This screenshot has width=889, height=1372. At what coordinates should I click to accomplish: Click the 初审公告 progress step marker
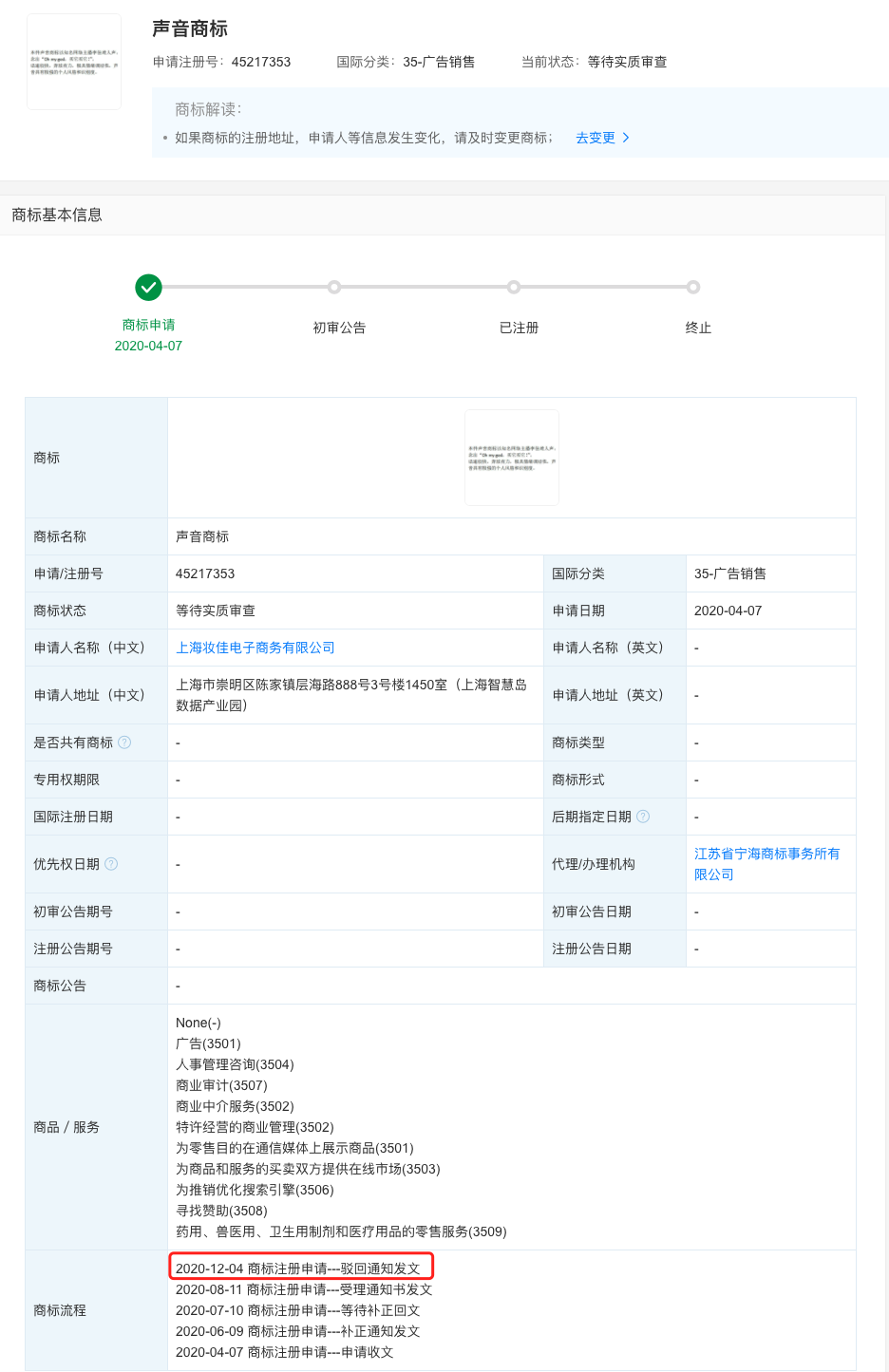(x=334, y=287)
